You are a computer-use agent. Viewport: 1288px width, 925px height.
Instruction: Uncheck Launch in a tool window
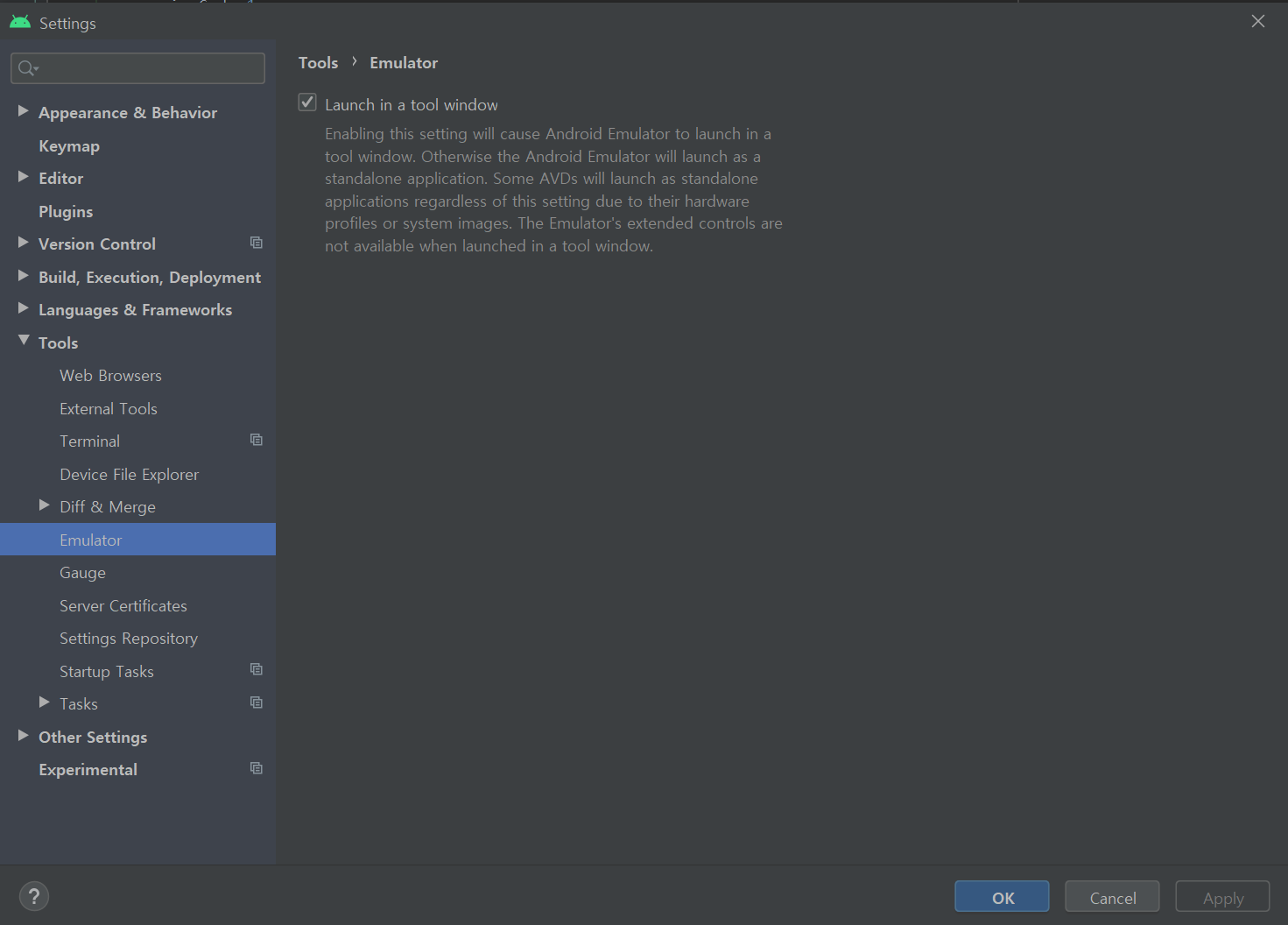point(307,102)
